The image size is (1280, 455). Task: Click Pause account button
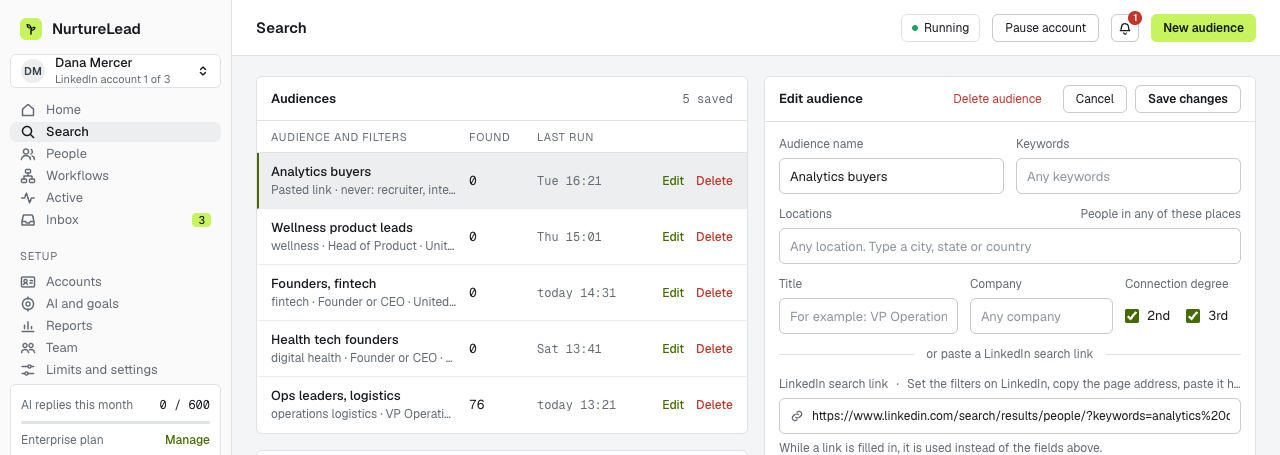coord(1045,28)
